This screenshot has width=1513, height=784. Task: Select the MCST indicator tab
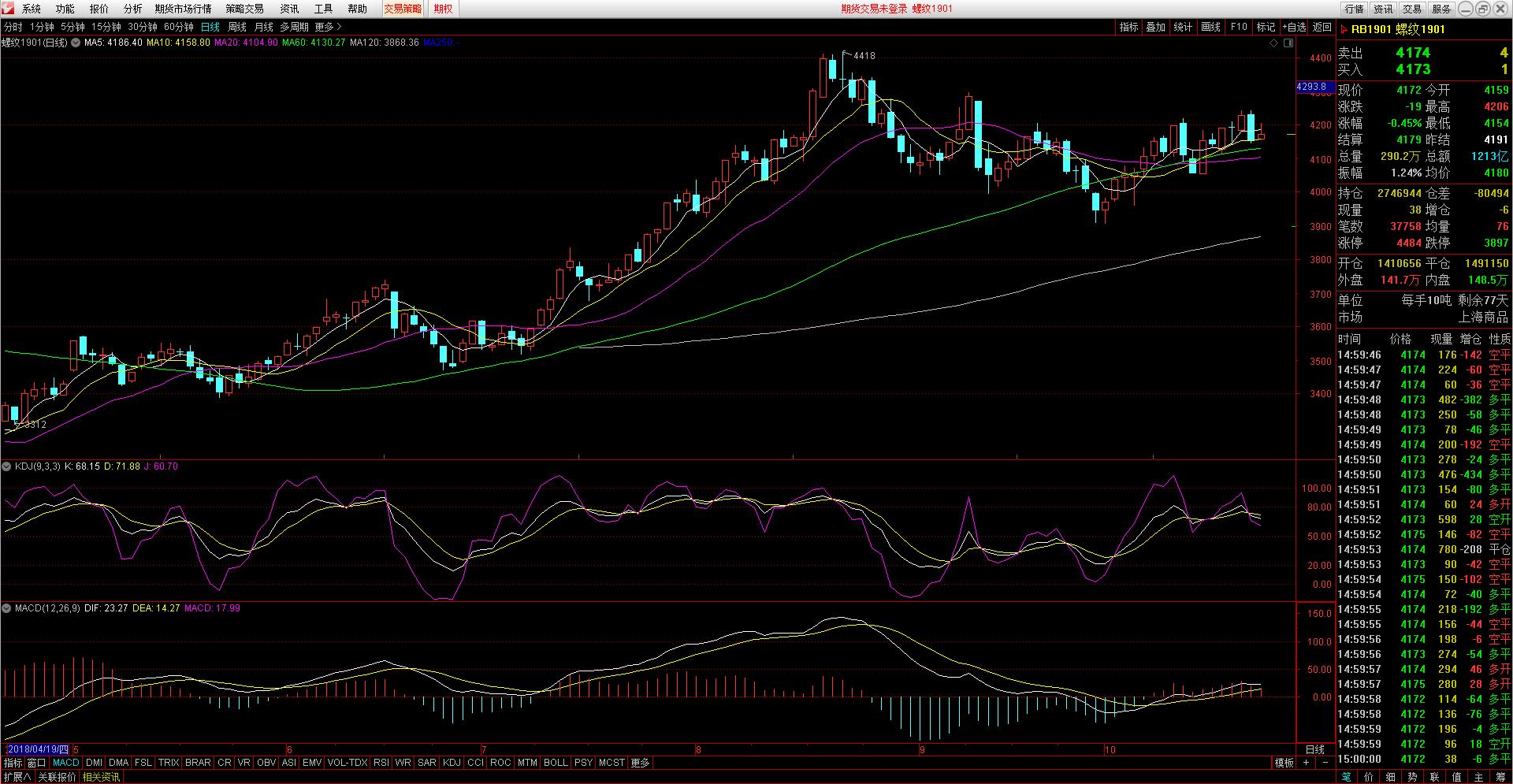tap(612, 763)
